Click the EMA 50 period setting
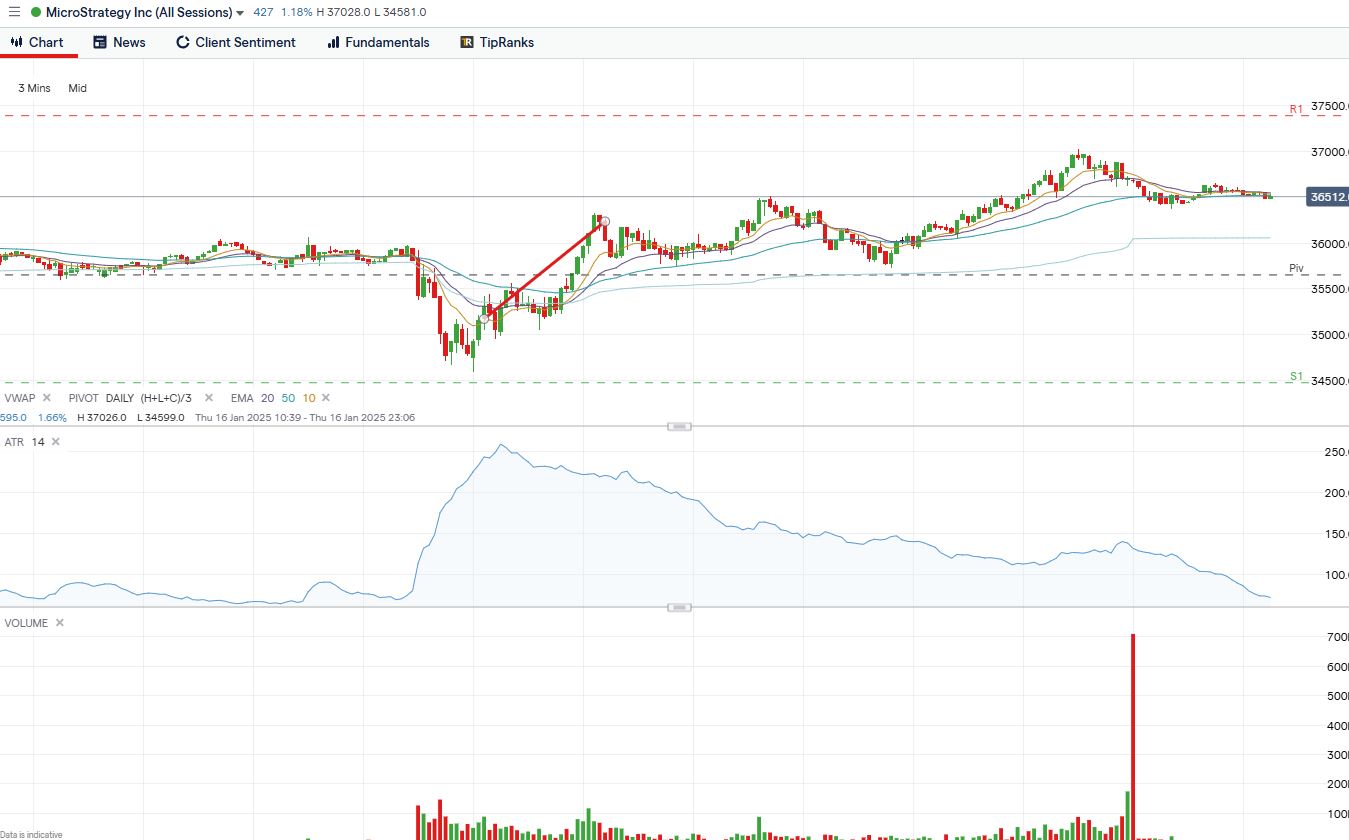 [x=288, y=398]
